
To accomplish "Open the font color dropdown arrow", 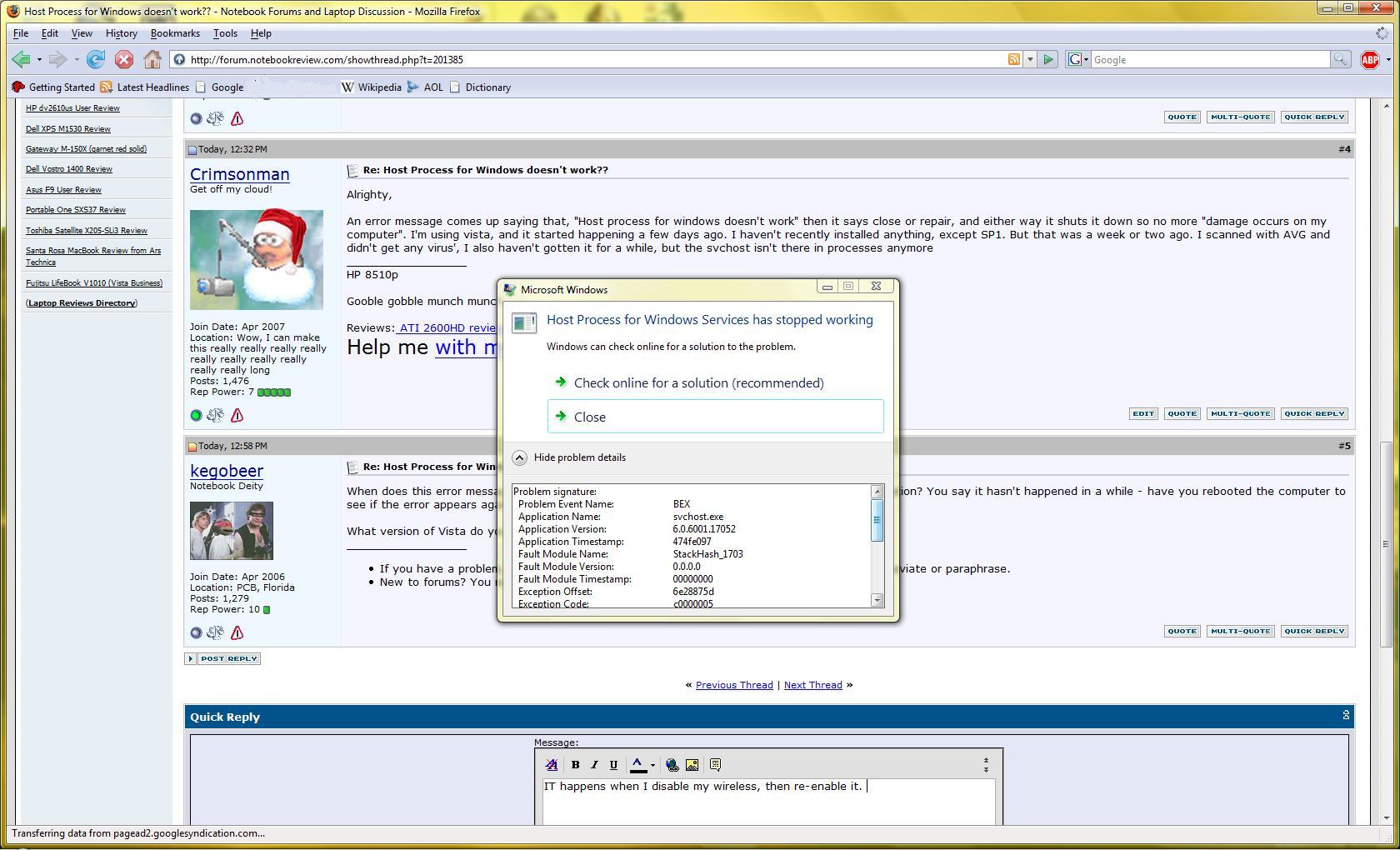I will [x=652, y=764].
